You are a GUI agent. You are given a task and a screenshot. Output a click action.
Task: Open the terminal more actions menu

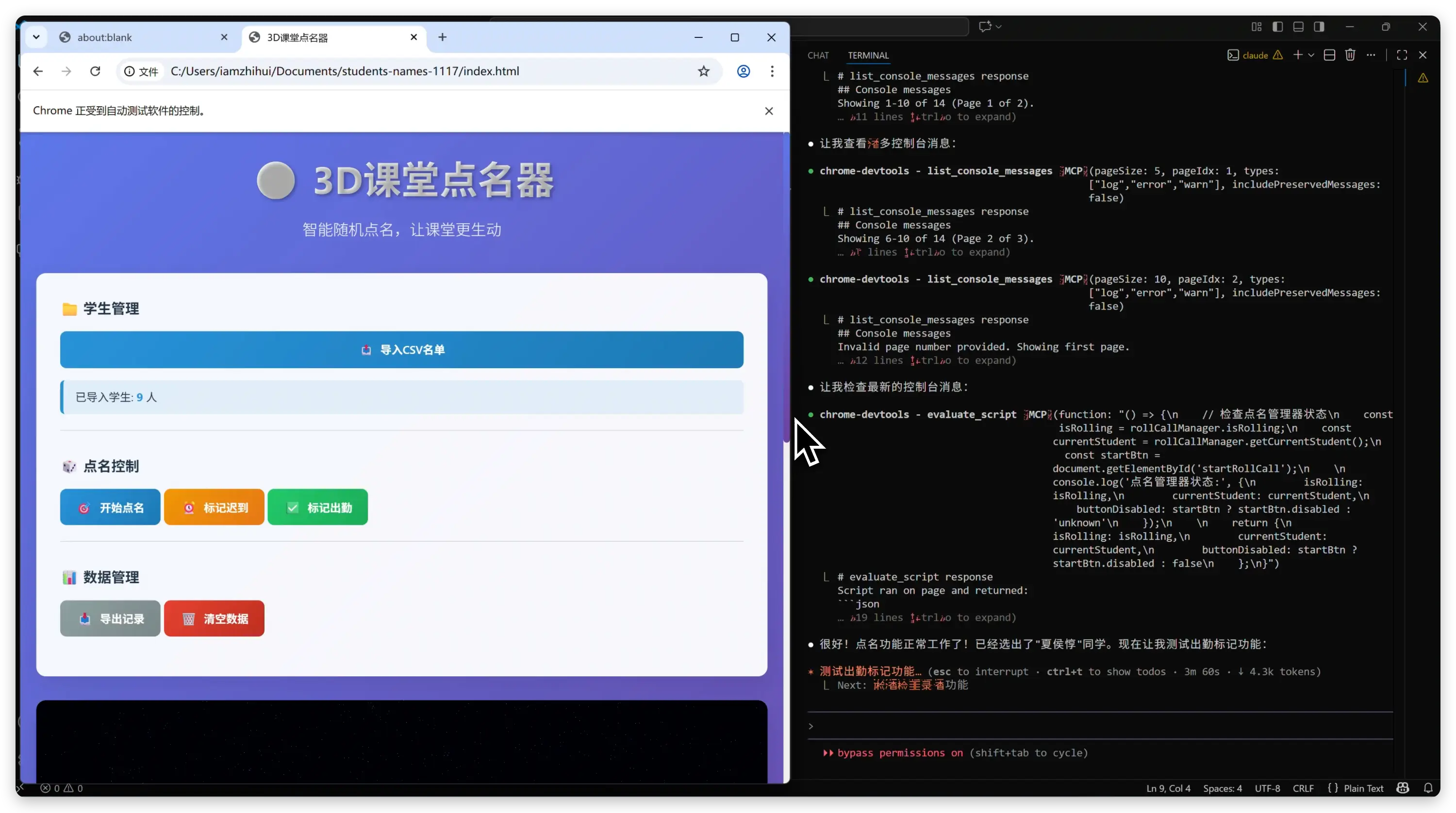click(x=1372, y=54)
